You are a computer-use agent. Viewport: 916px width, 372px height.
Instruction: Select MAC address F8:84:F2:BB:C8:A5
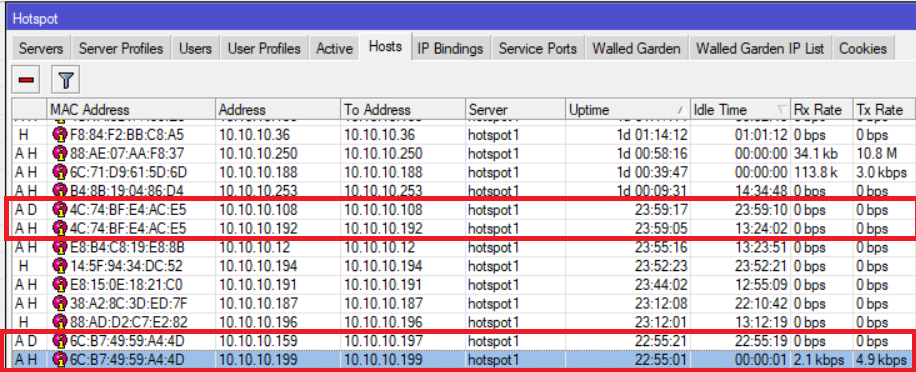pyautogui.click(x=127, y=135)
